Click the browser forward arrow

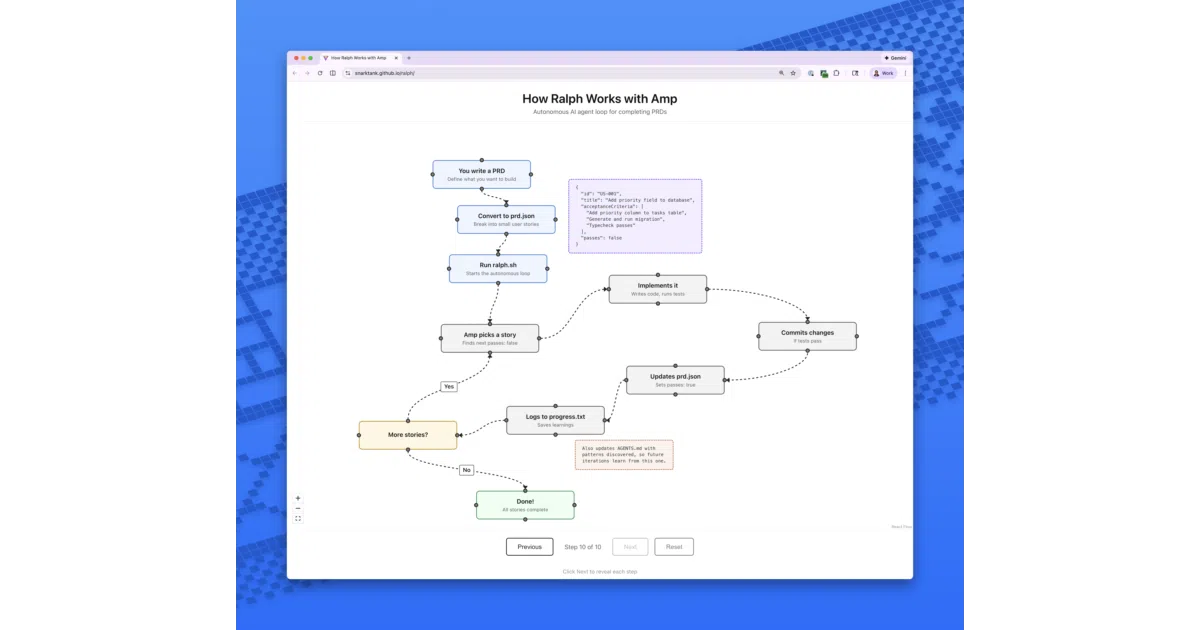point(307,73)
